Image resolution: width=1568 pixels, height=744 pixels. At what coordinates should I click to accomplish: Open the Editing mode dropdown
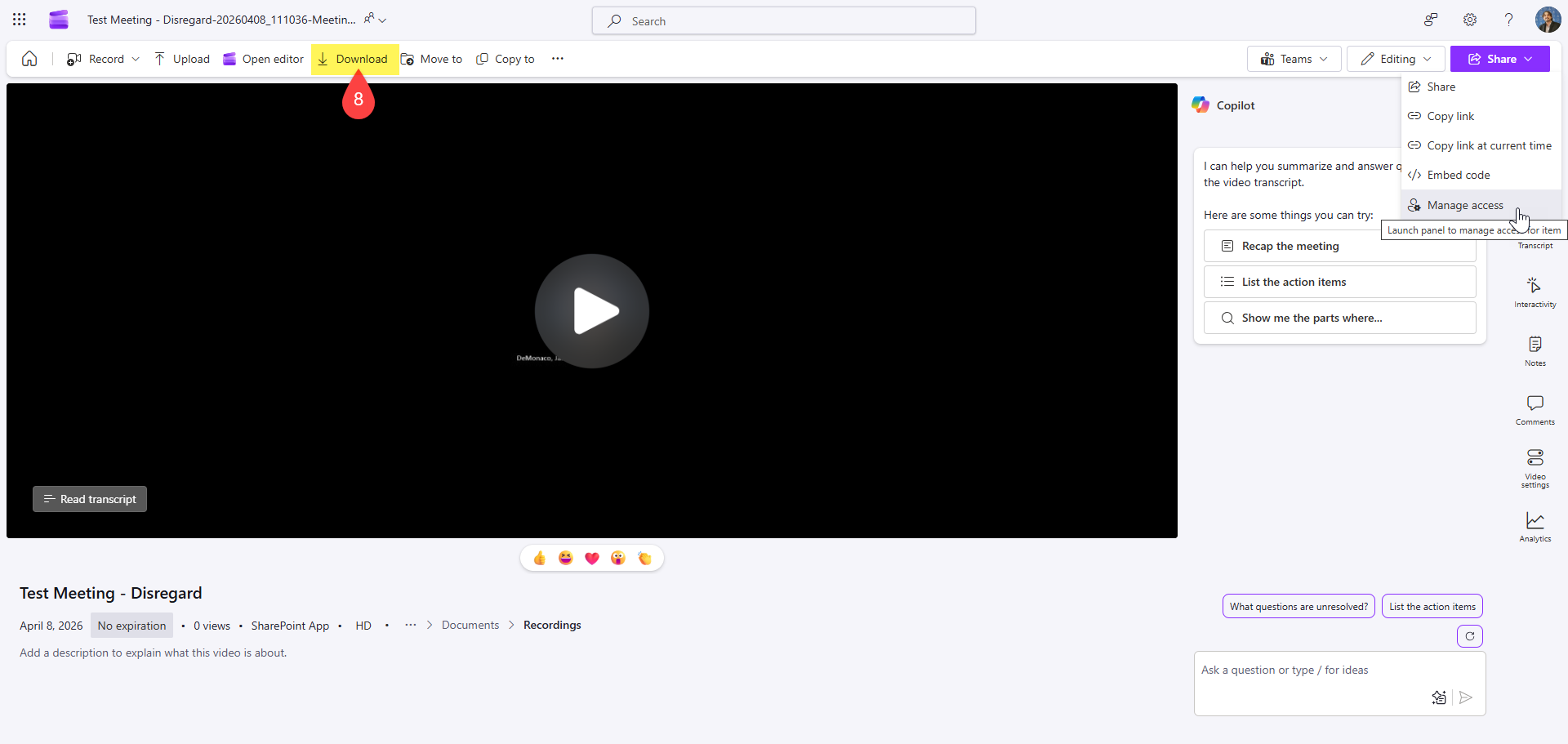click(x=1396, y=59)
